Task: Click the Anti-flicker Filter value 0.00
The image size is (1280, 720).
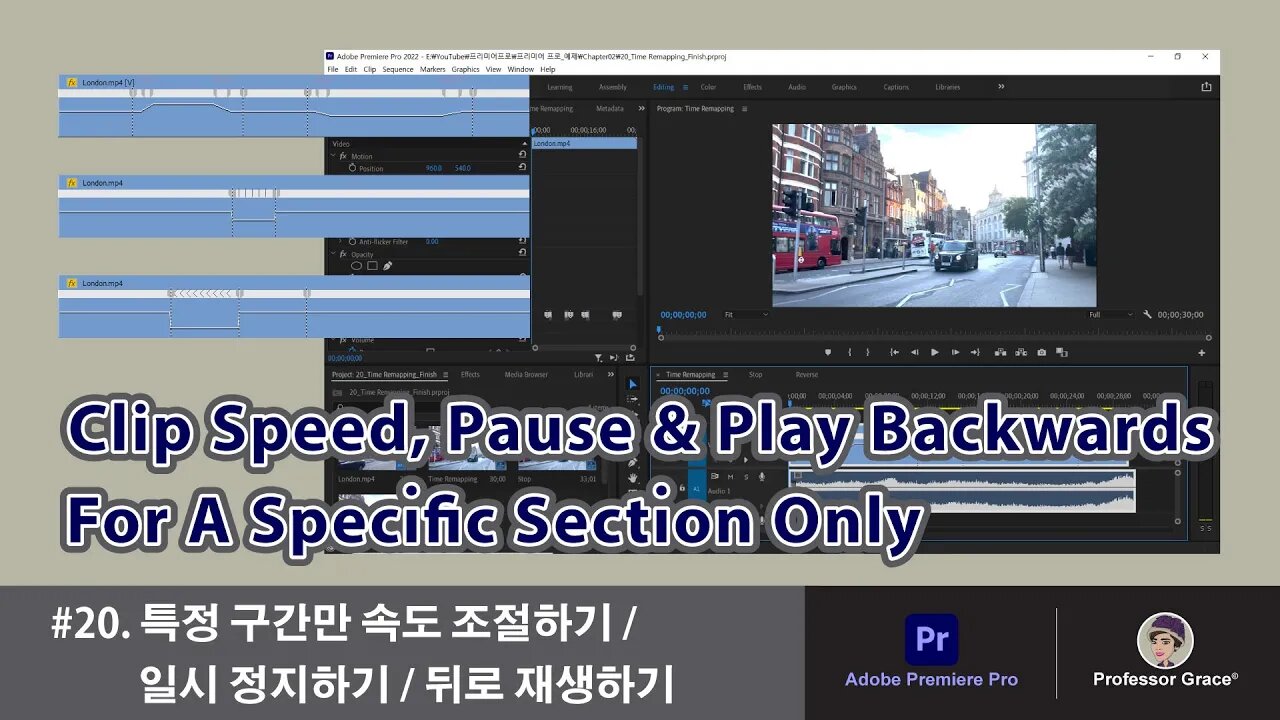Action: click(x=432, y=241)
